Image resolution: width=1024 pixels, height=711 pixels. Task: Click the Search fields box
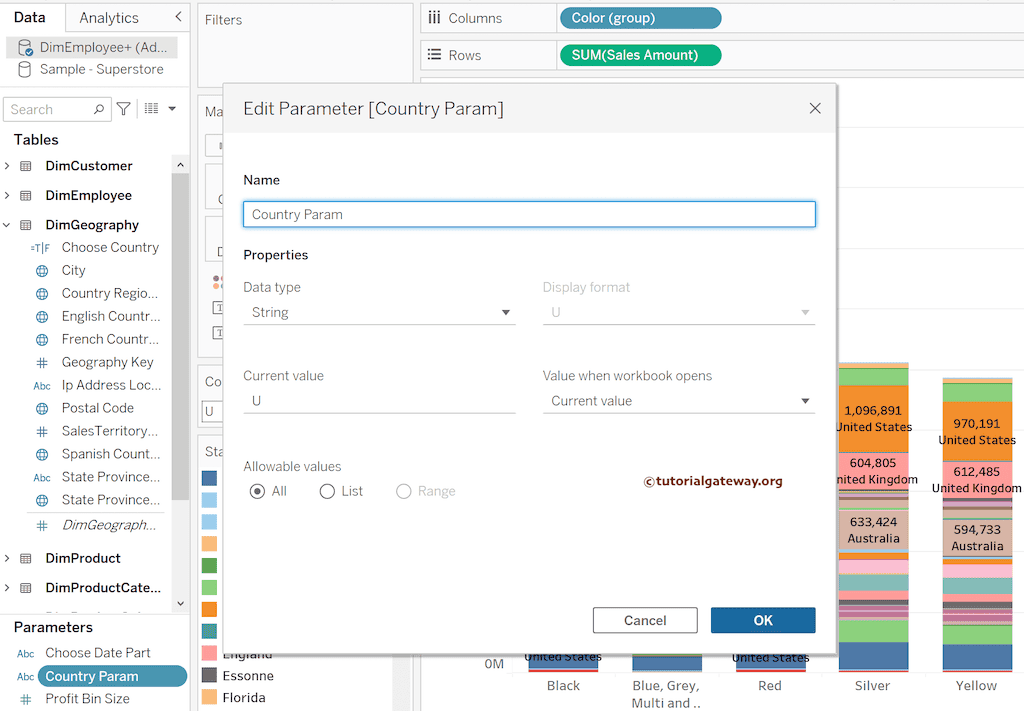pos(57,109)
